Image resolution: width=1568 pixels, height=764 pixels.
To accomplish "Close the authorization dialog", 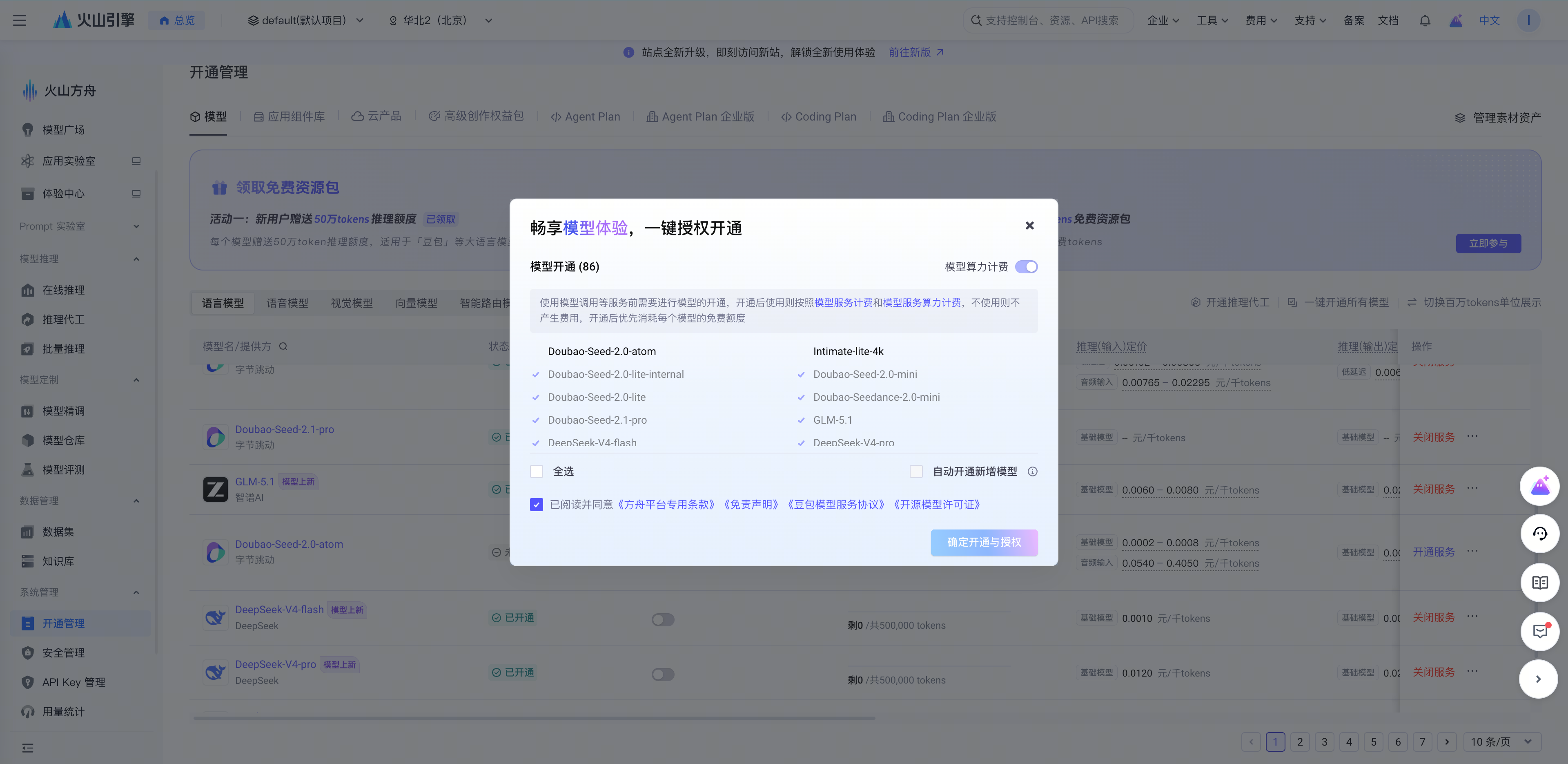I will click(1029, 226).
